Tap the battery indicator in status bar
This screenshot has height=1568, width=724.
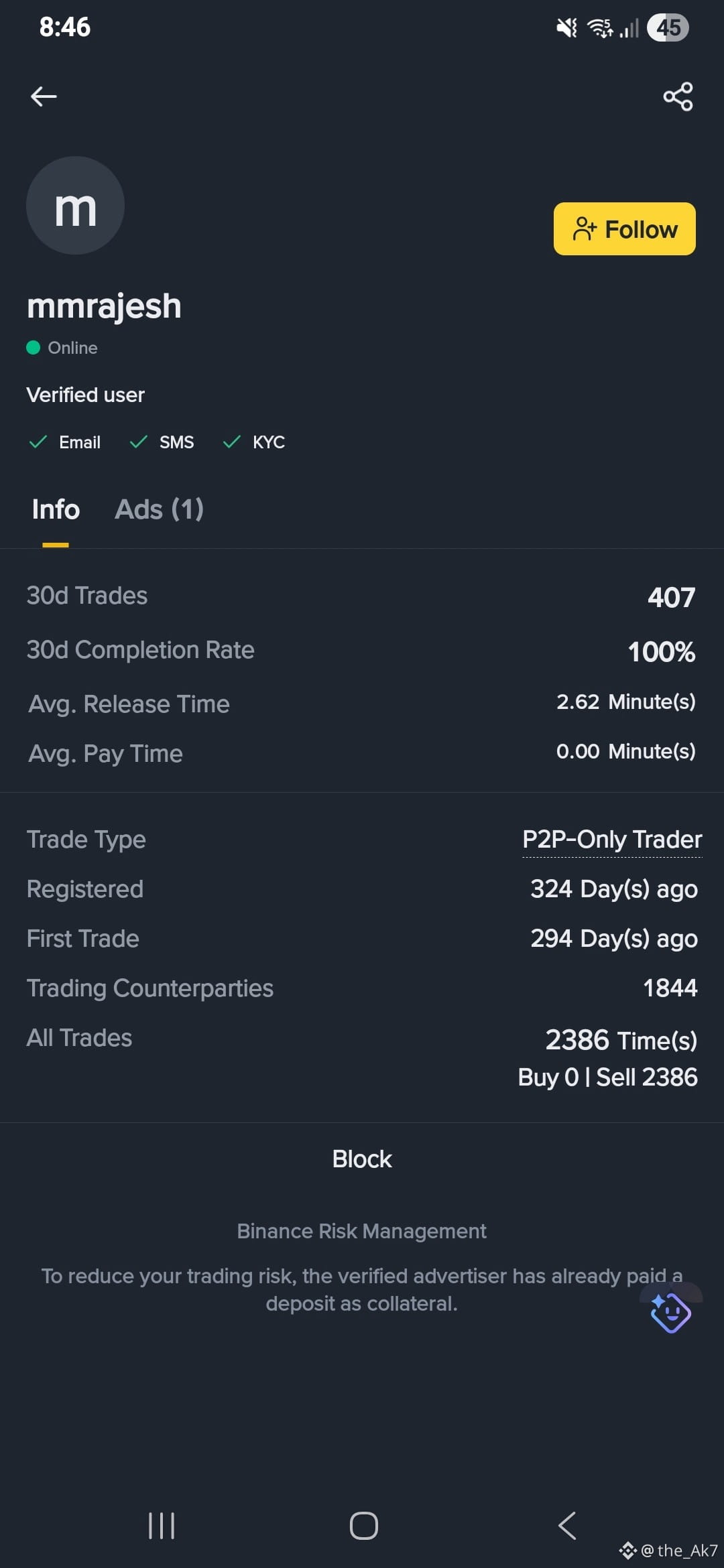point(668,27)
